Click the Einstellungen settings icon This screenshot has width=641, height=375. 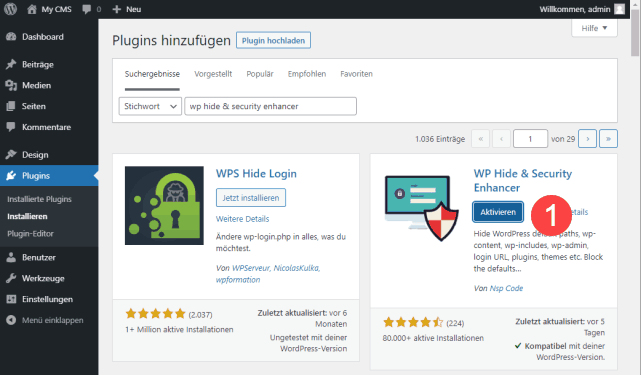pos(11,299)
